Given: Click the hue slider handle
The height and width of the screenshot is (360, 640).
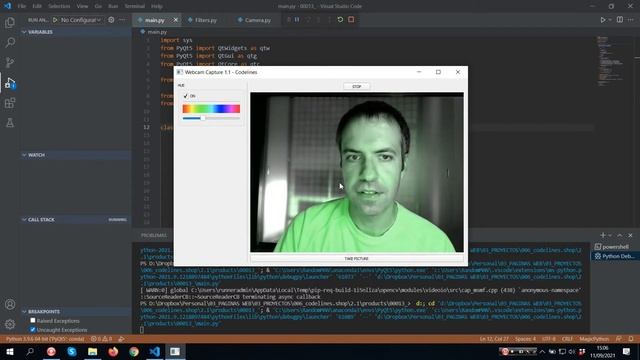Looking at the screenshot, I should pos(203,118).
